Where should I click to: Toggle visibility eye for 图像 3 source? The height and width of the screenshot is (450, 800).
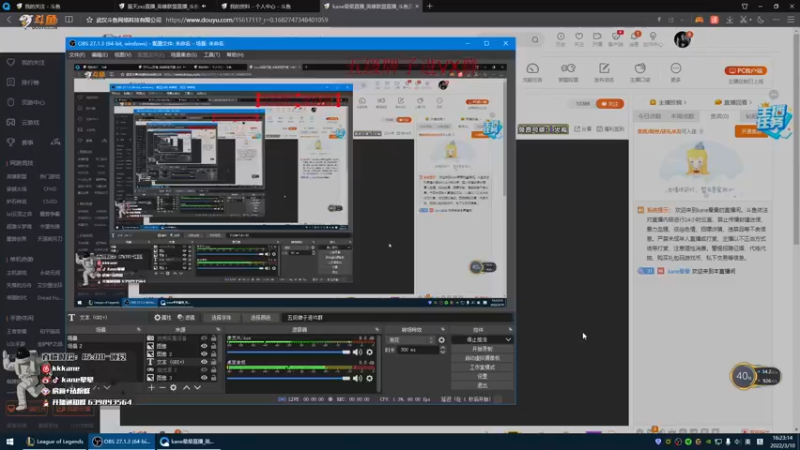(x=204, y=378)
